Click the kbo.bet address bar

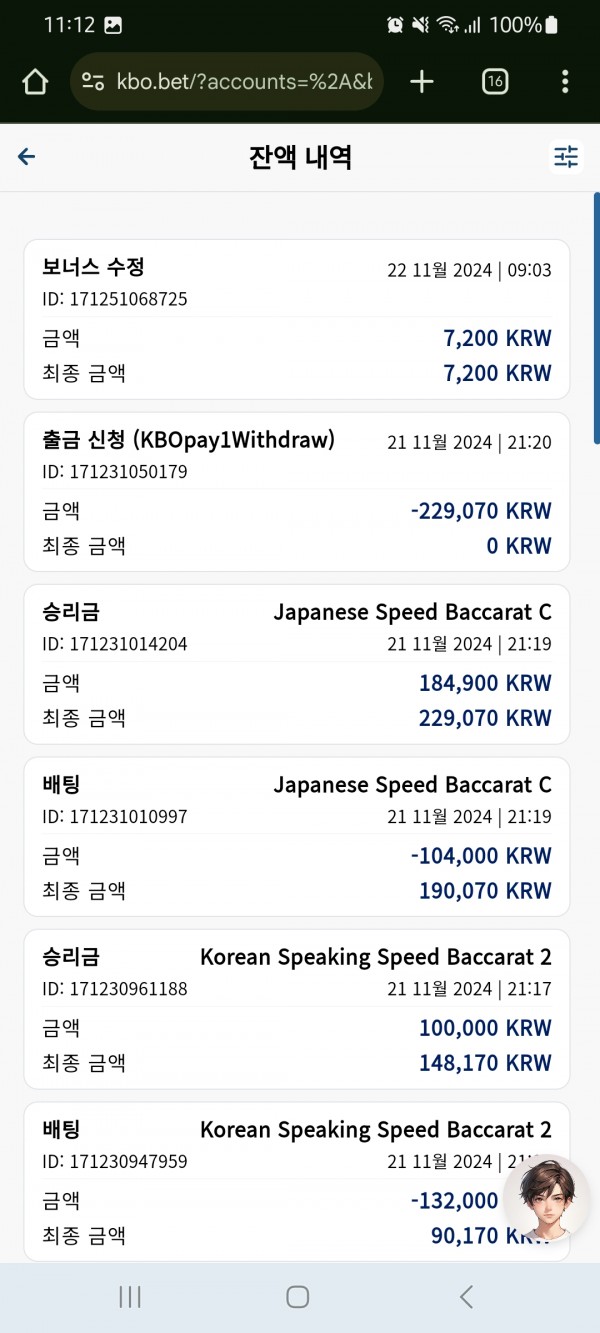227,81
